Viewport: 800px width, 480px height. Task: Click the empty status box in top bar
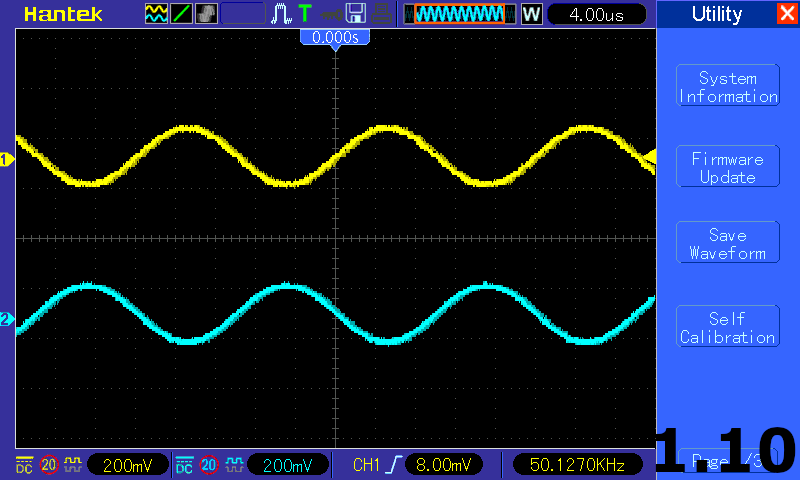point(243,14)
